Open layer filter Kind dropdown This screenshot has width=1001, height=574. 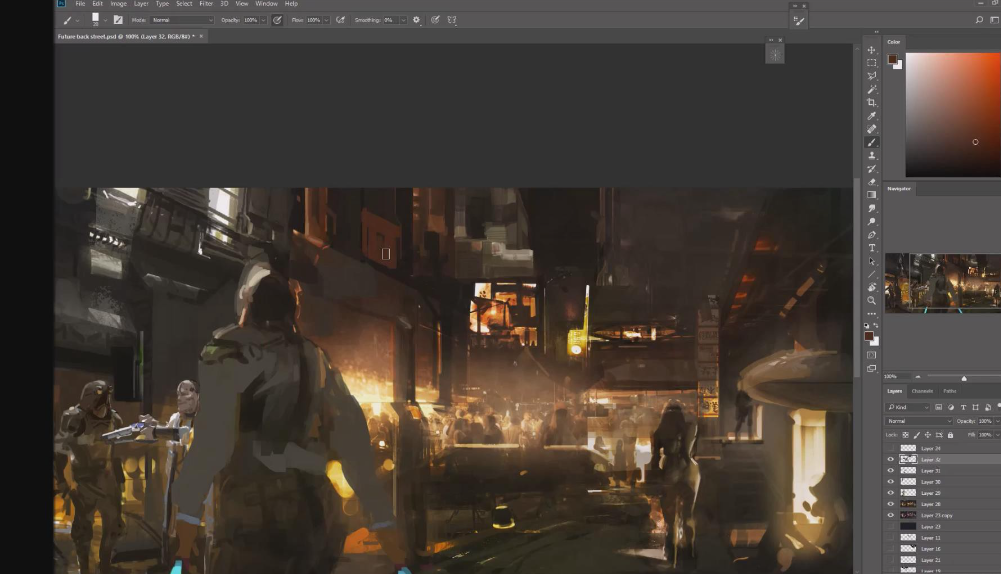pyautogui.click(x=908, y=407)
